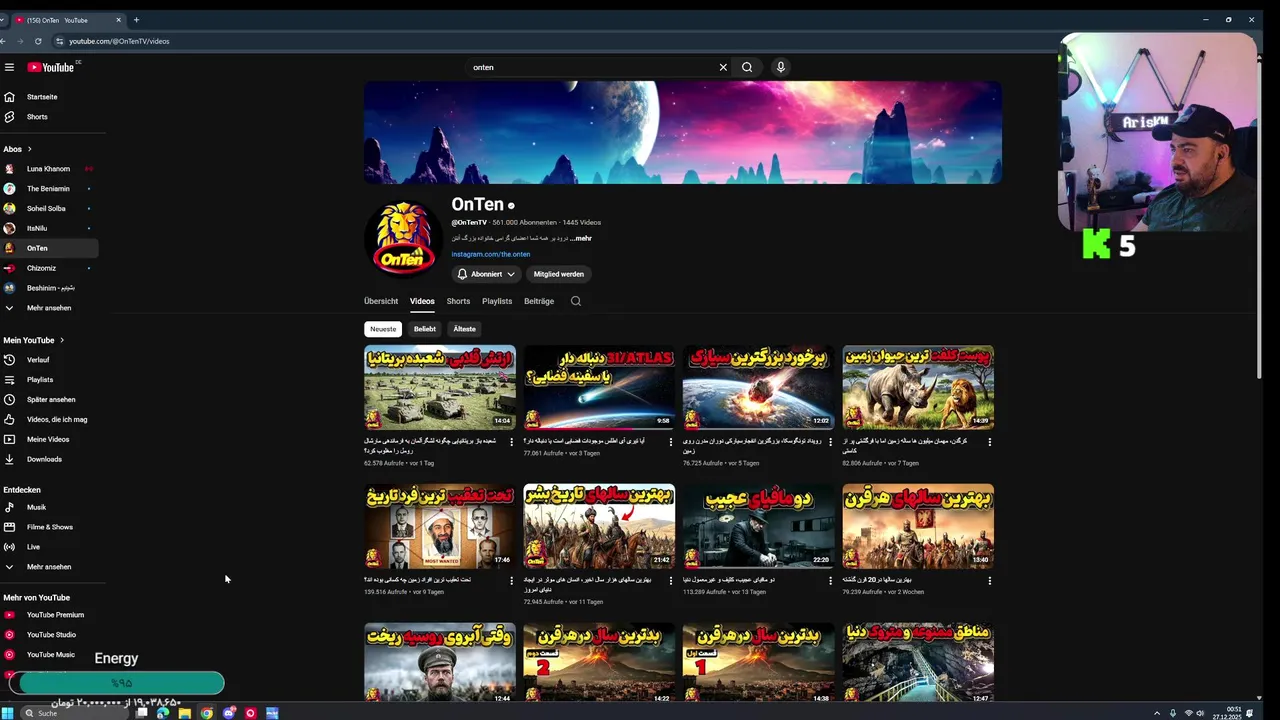Click the magnifier search button

click(x=747, y=67)
